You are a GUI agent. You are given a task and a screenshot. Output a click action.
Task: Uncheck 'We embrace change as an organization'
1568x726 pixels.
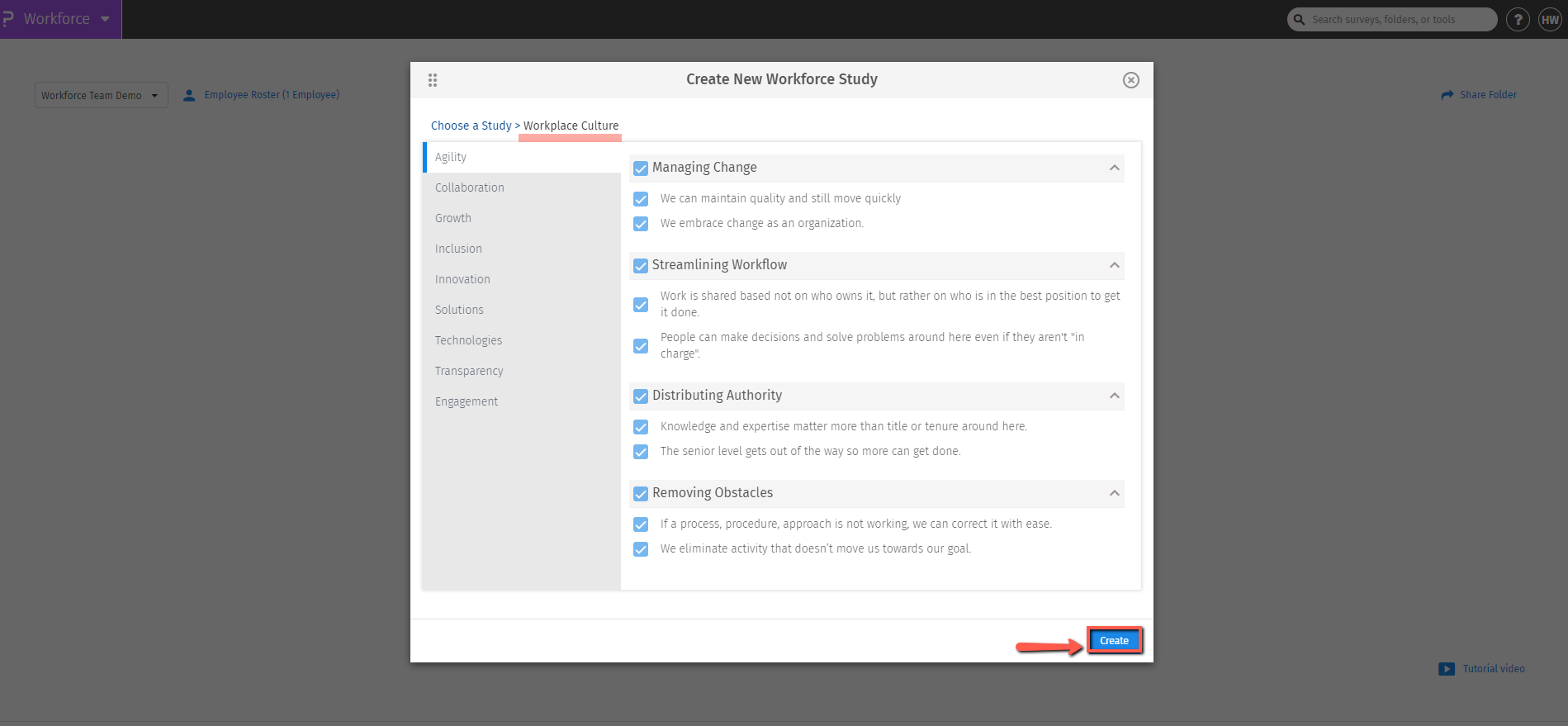[641, 224]
